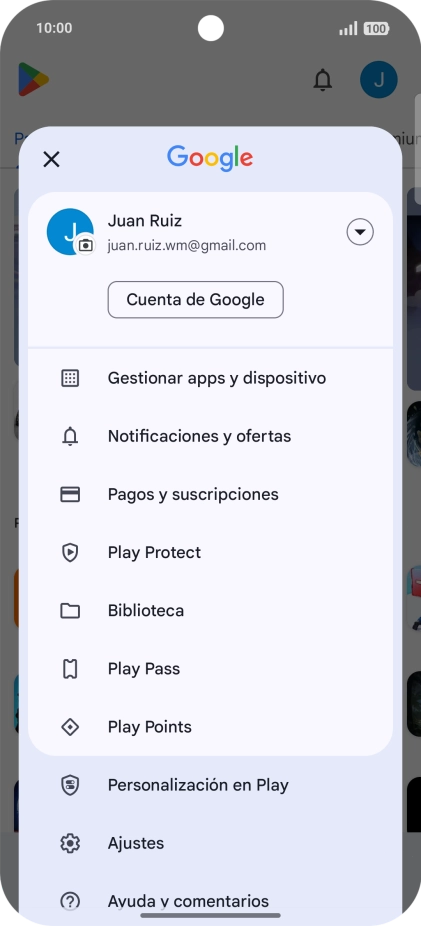421x926 pixels.
Task: Click the Play Points diamond icon
Action: click(70, 727)
